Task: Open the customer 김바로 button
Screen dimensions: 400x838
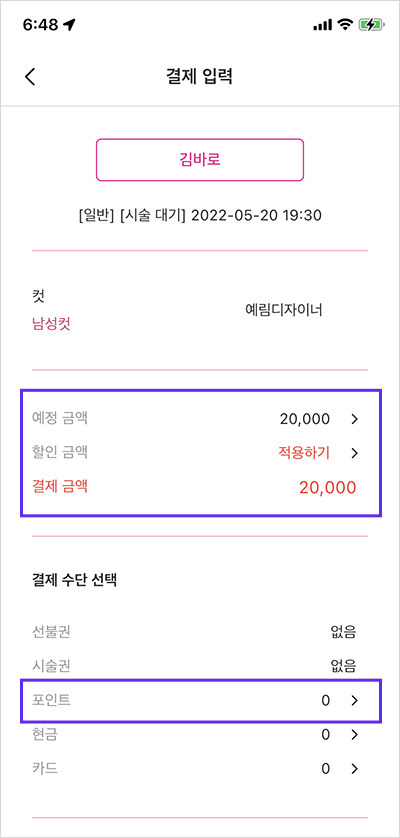Action: [x=200, y=160]
